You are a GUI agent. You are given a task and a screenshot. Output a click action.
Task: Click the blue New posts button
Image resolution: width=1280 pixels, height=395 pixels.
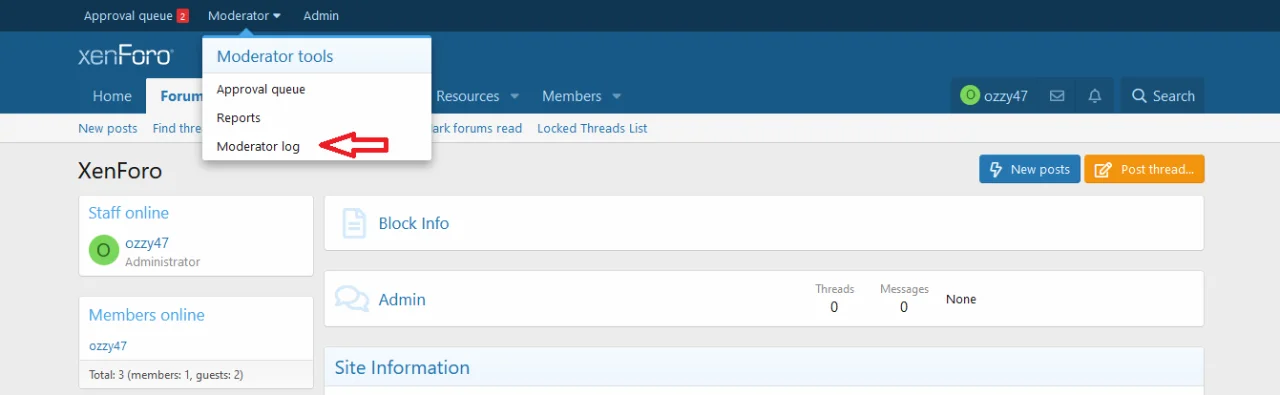[1029, 169]
